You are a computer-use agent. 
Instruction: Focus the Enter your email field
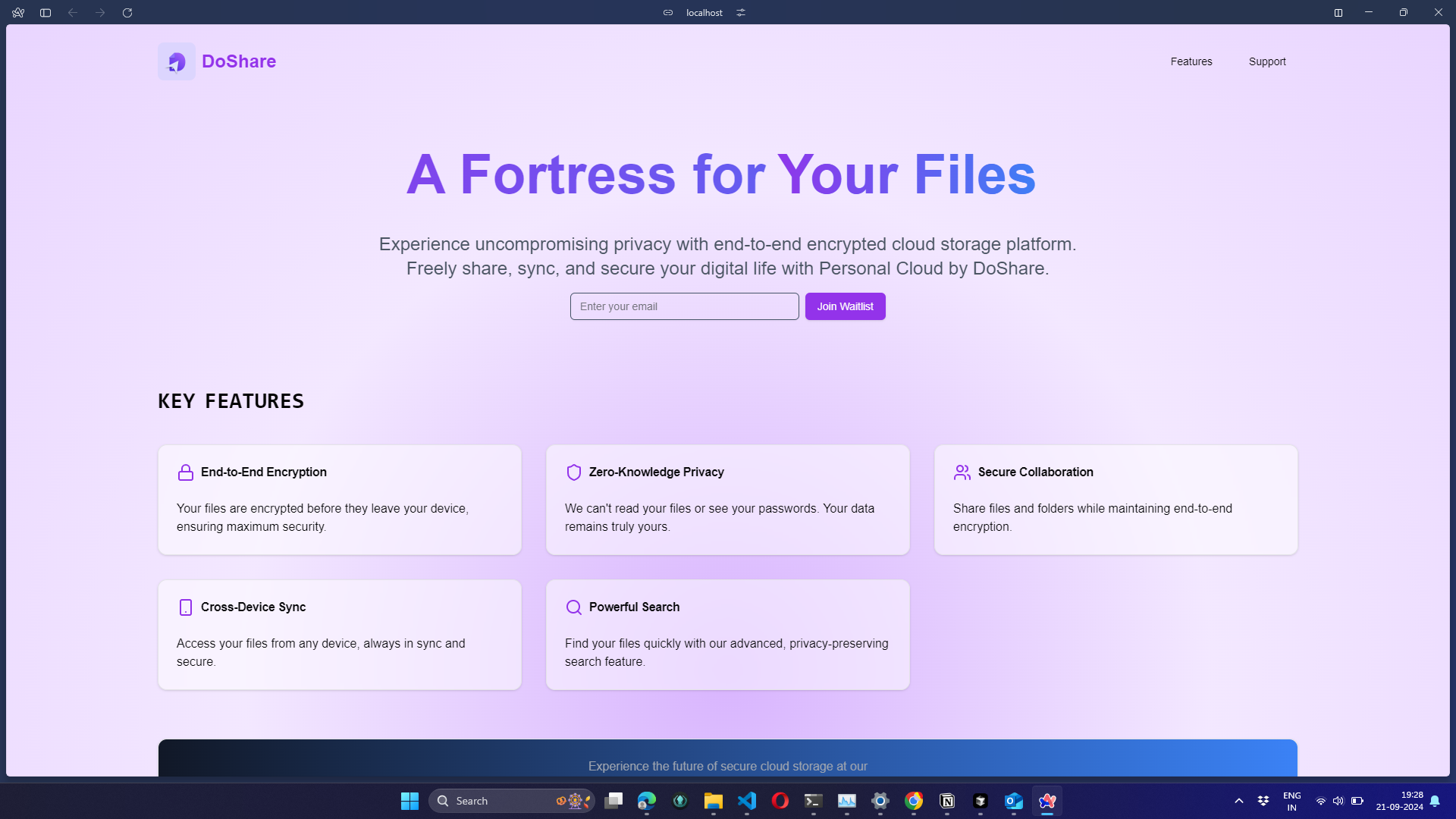684,306
